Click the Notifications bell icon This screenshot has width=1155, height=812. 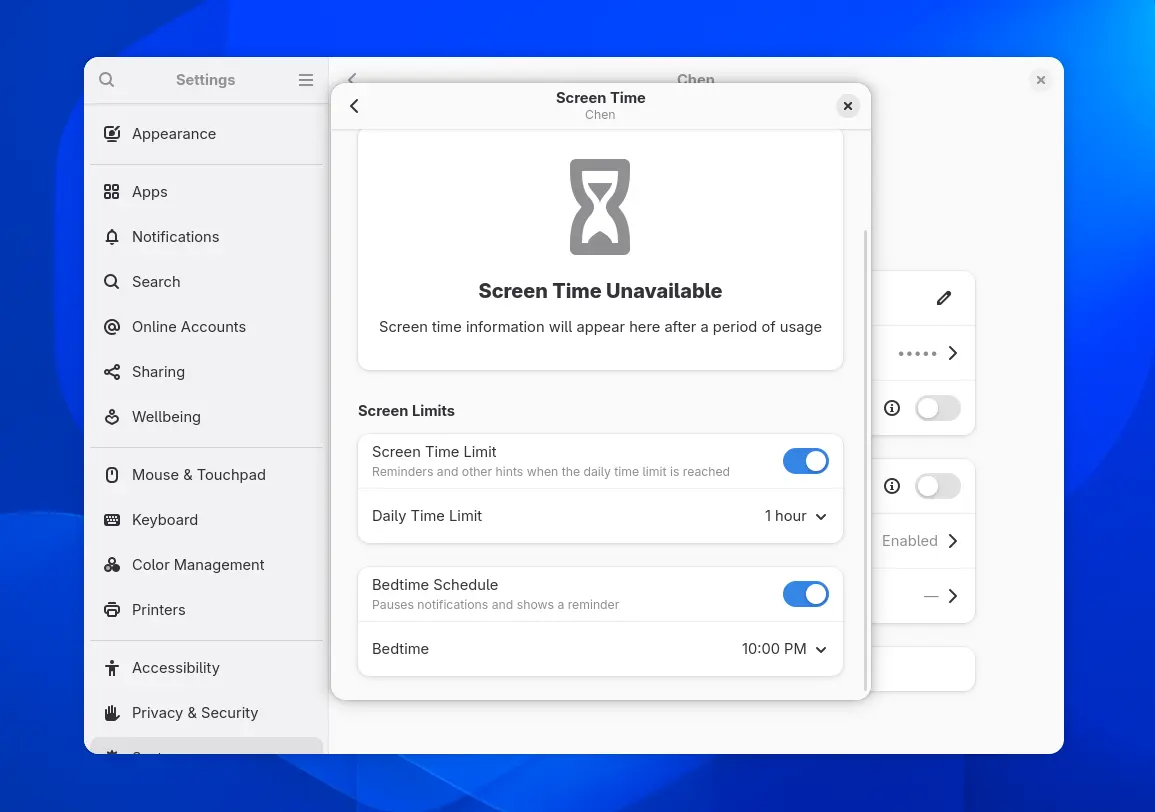[112, 237]
